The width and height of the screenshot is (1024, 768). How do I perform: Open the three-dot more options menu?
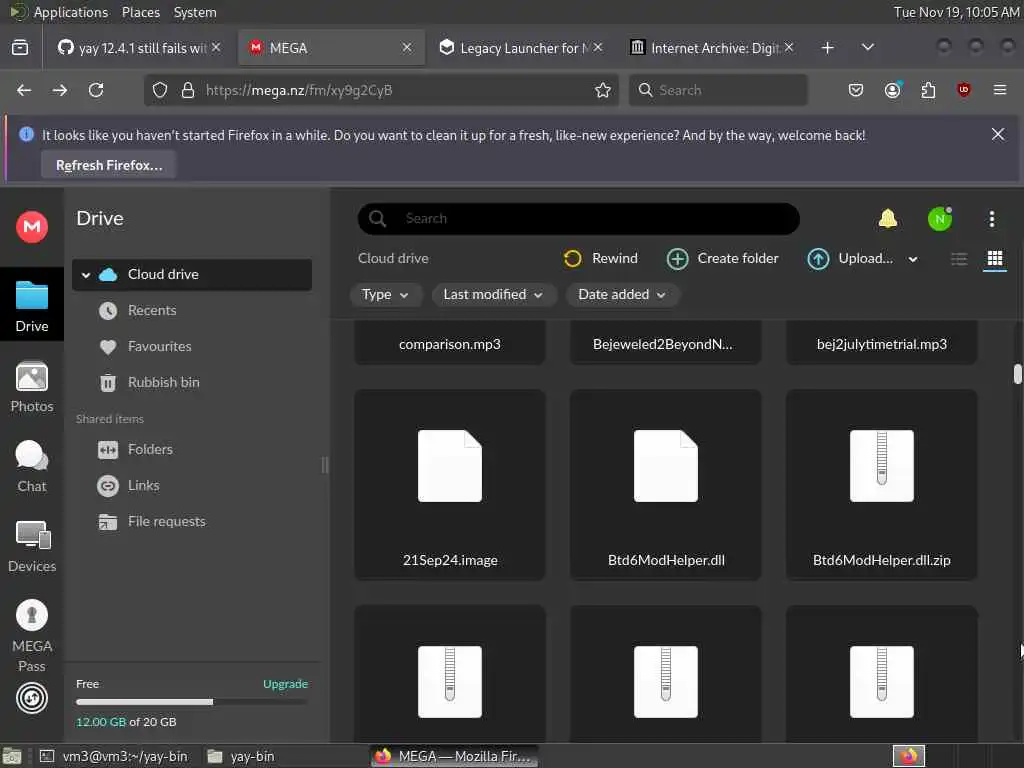[x=991, y=219]
